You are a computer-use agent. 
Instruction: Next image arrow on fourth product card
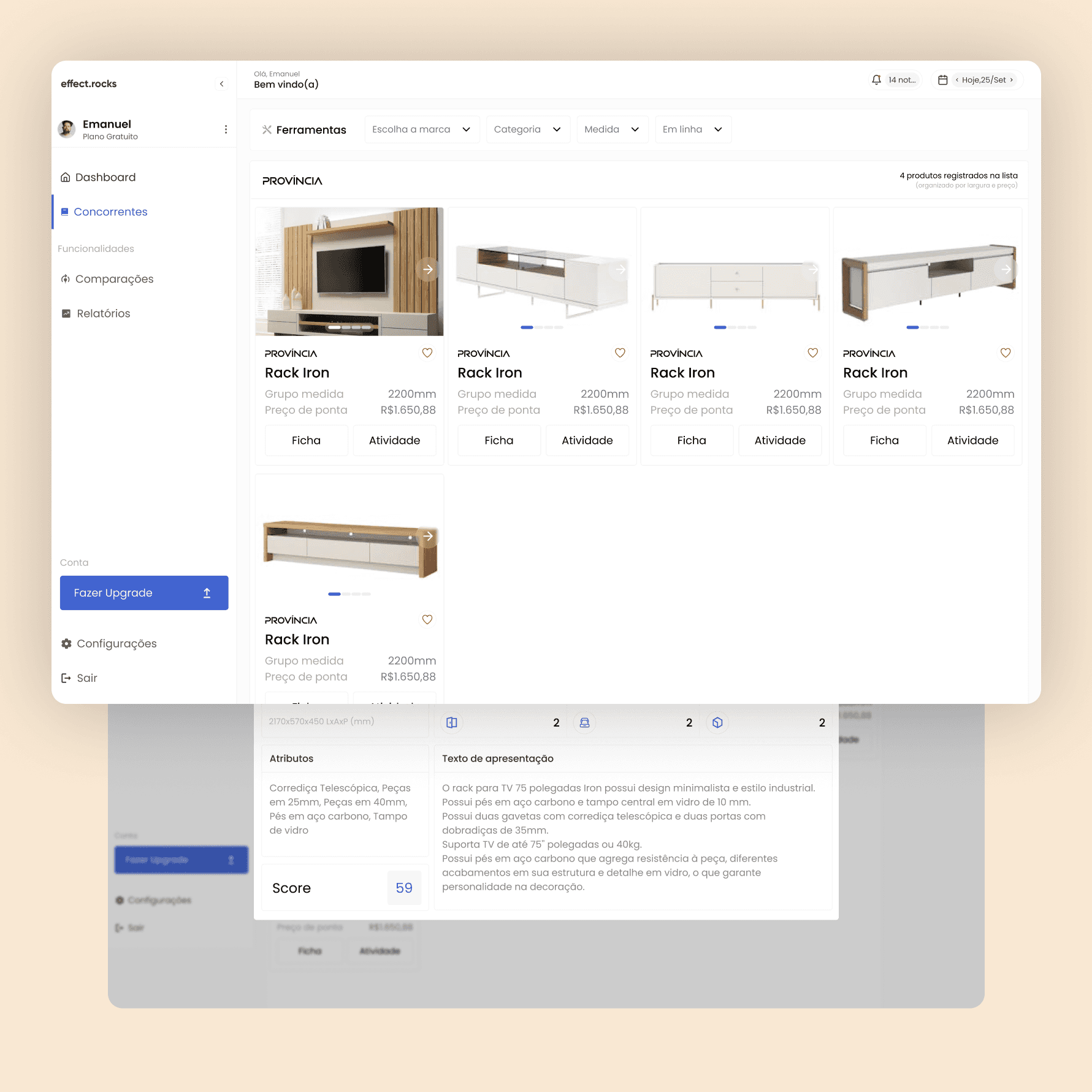coord(1006,269)
